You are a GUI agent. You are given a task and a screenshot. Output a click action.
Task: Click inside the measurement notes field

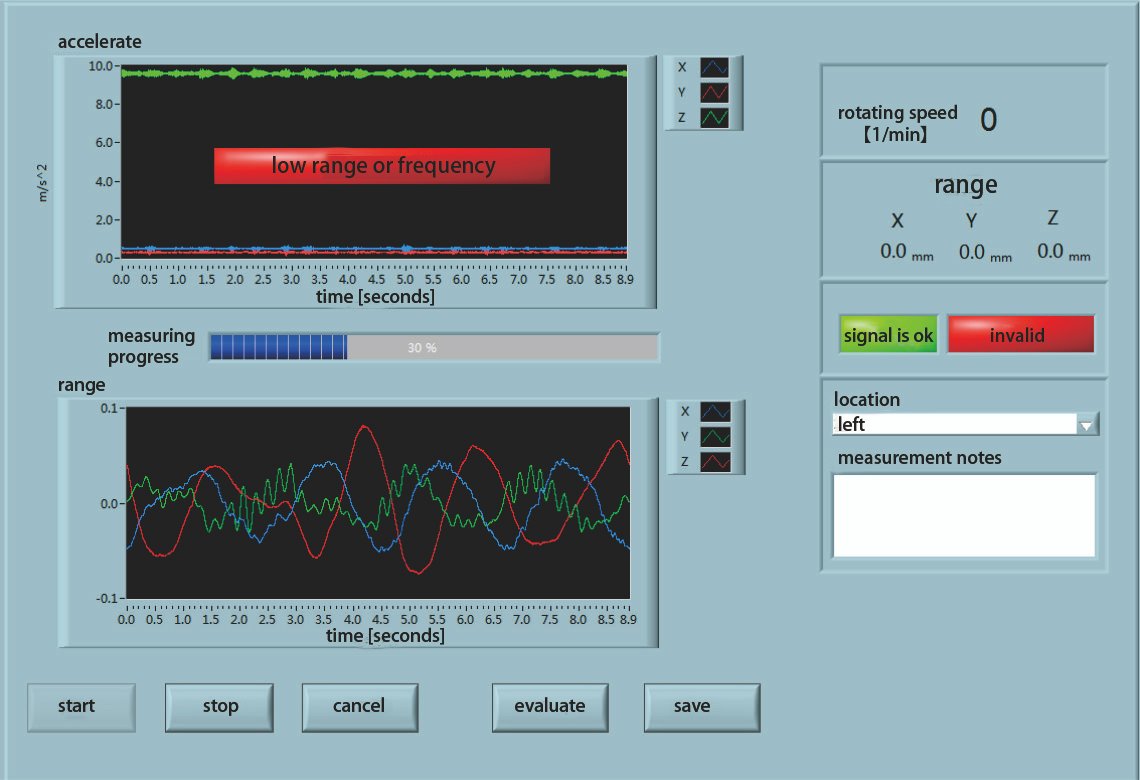coord(963,514)
